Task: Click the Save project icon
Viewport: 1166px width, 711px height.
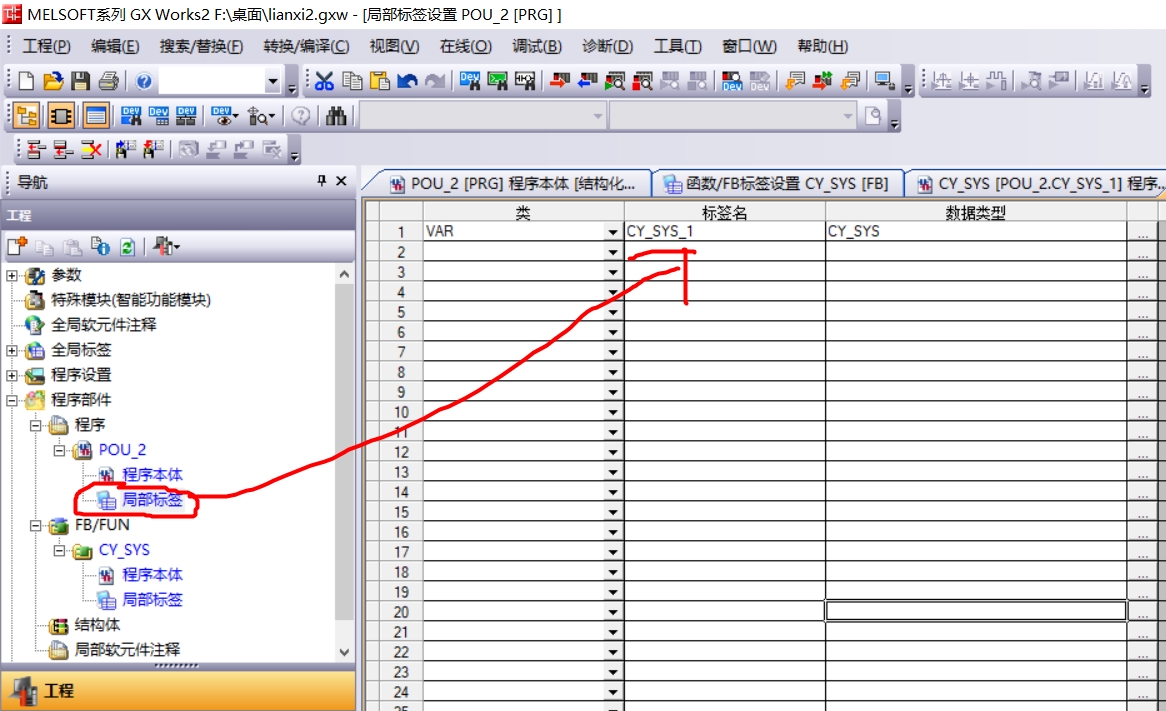Action: click(81, 81)
